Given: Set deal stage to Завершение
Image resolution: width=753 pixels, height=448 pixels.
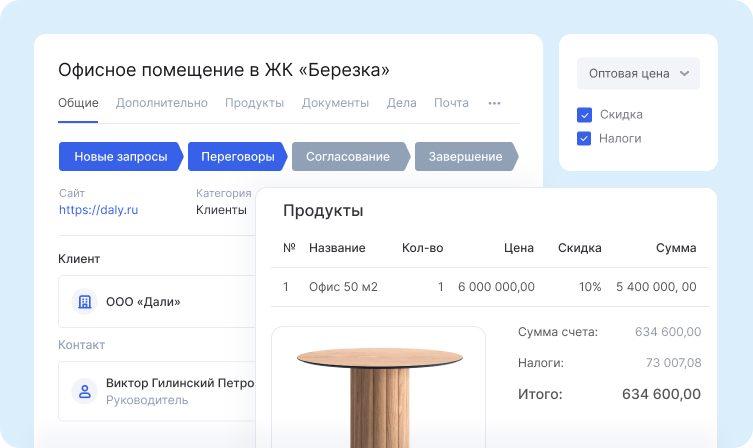Looking at the screenshot, I should point(465,157).
